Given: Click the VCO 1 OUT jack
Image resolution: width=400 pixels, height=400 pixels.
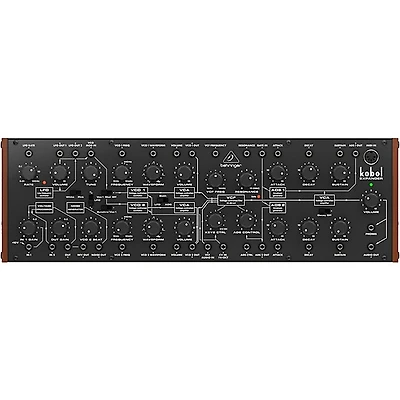Looking at the screenshot, I should [192, 154].
